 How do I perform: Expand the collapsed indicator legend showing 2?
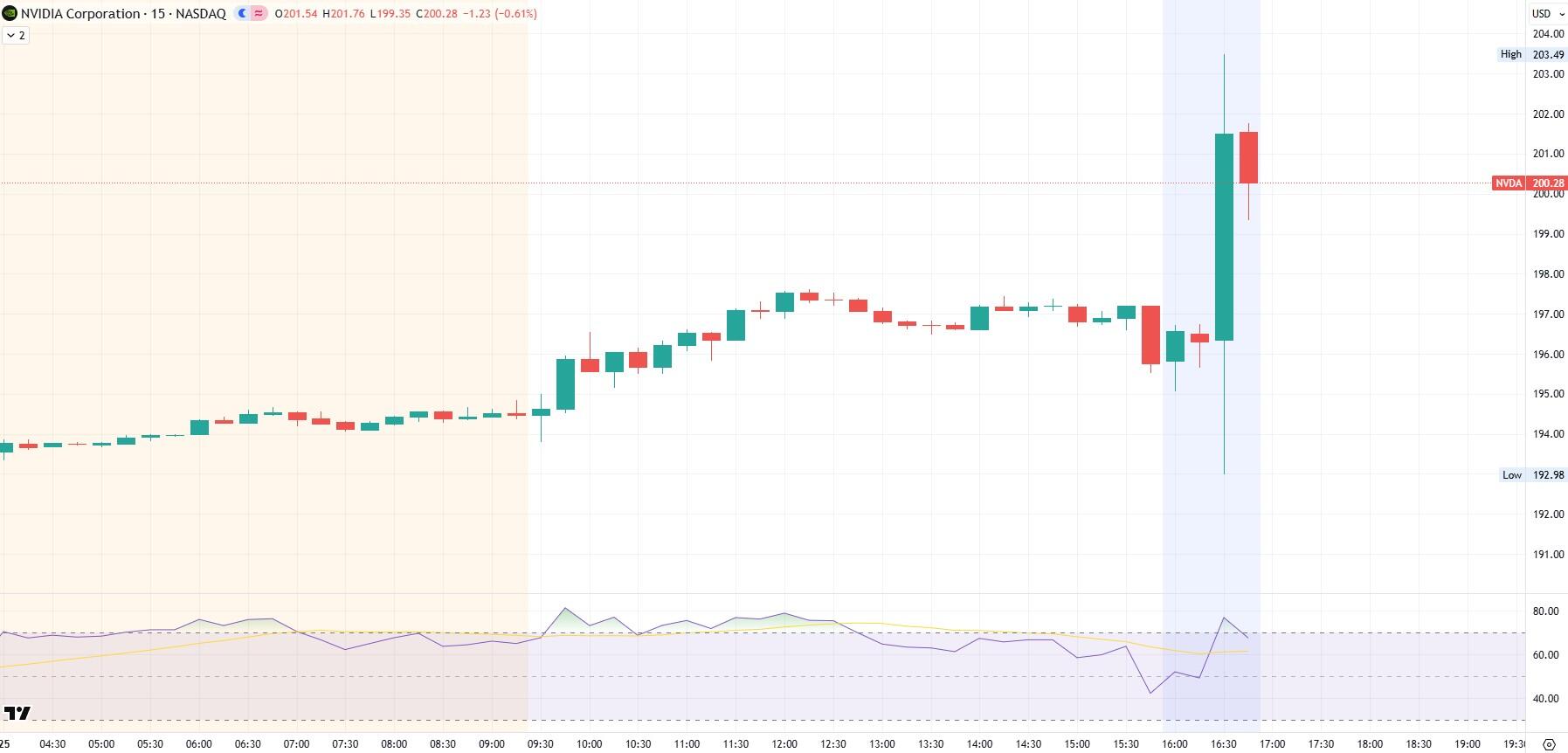(16, 35)
